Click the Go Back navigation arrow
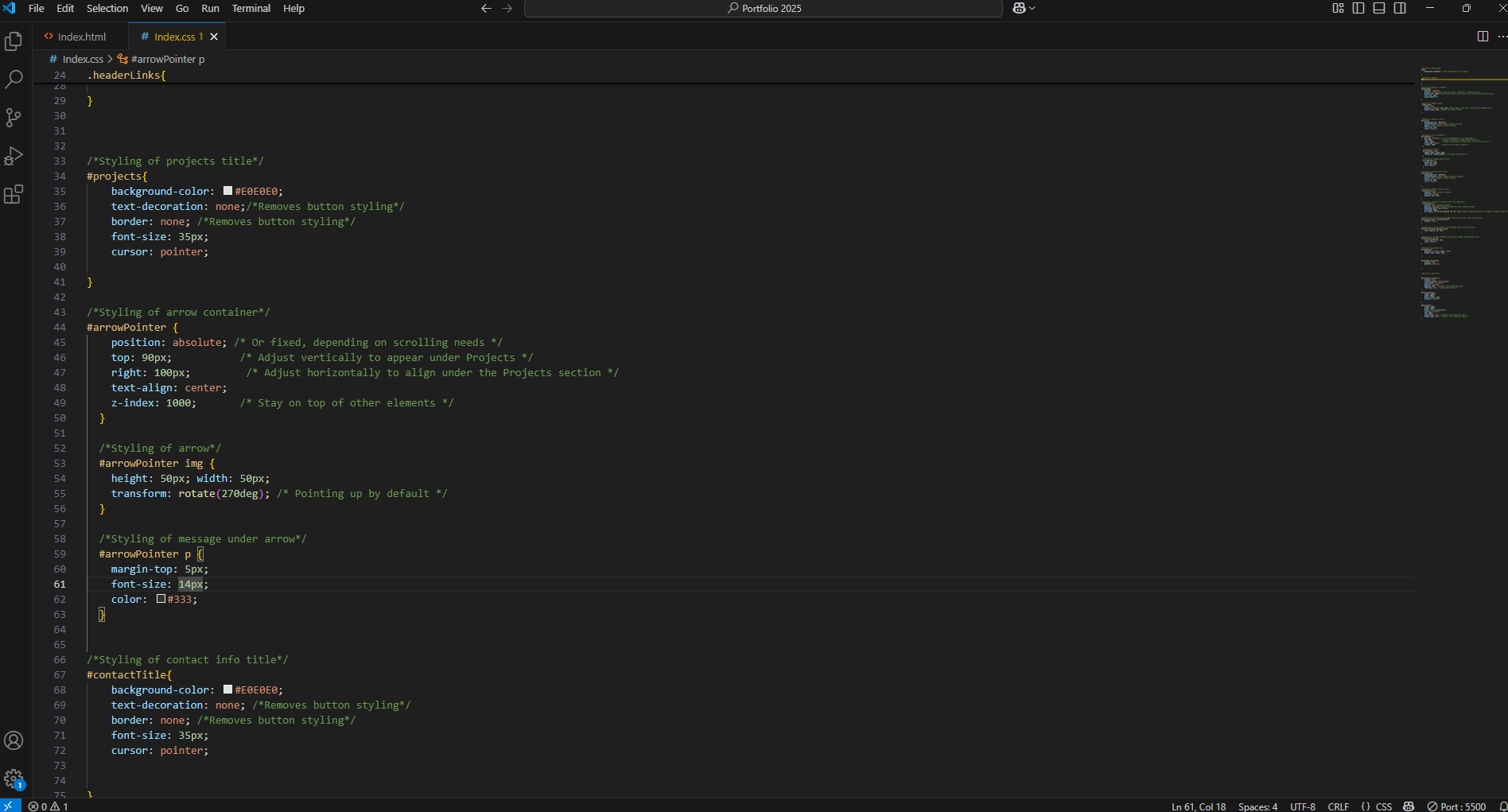 click(486, 8)
